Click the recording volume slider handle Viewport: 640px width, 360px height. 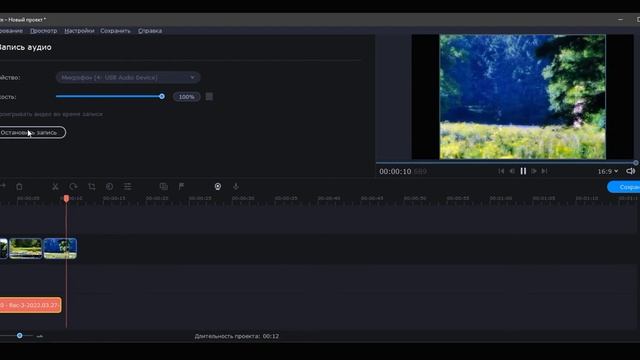(162, 96)
